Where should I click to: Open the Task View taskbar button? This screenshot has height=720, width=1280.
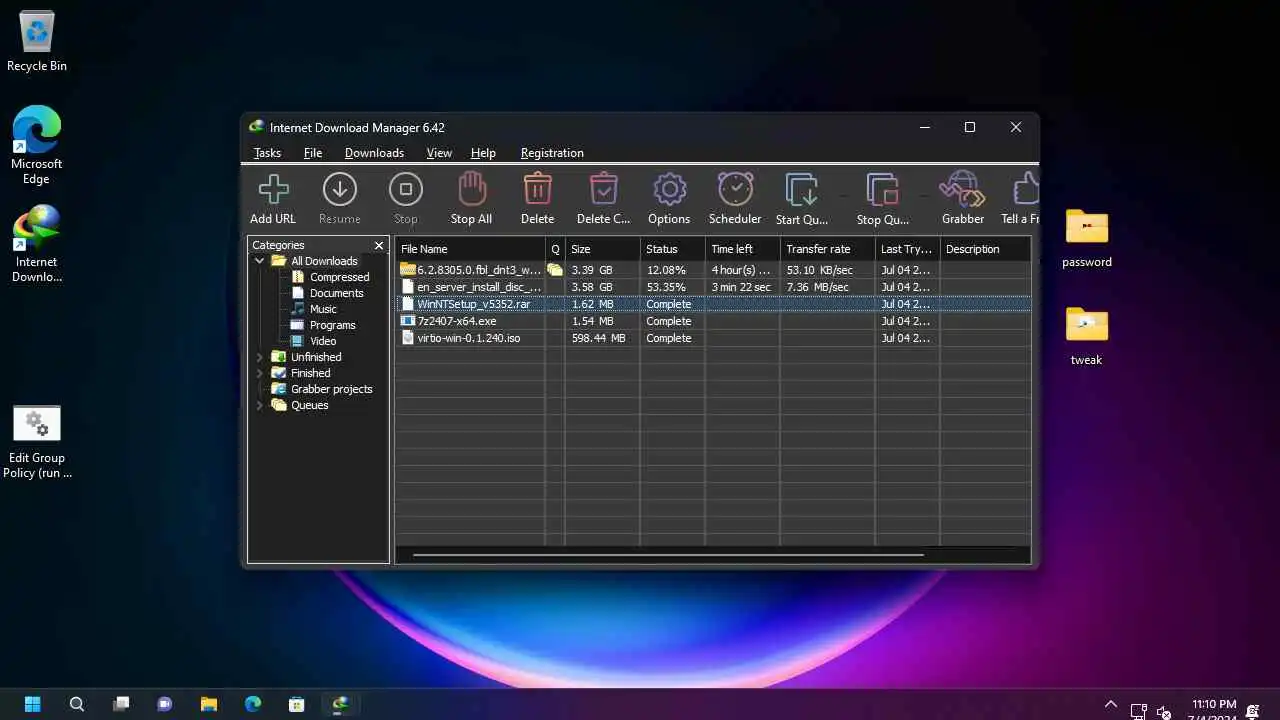click(121, 704)
